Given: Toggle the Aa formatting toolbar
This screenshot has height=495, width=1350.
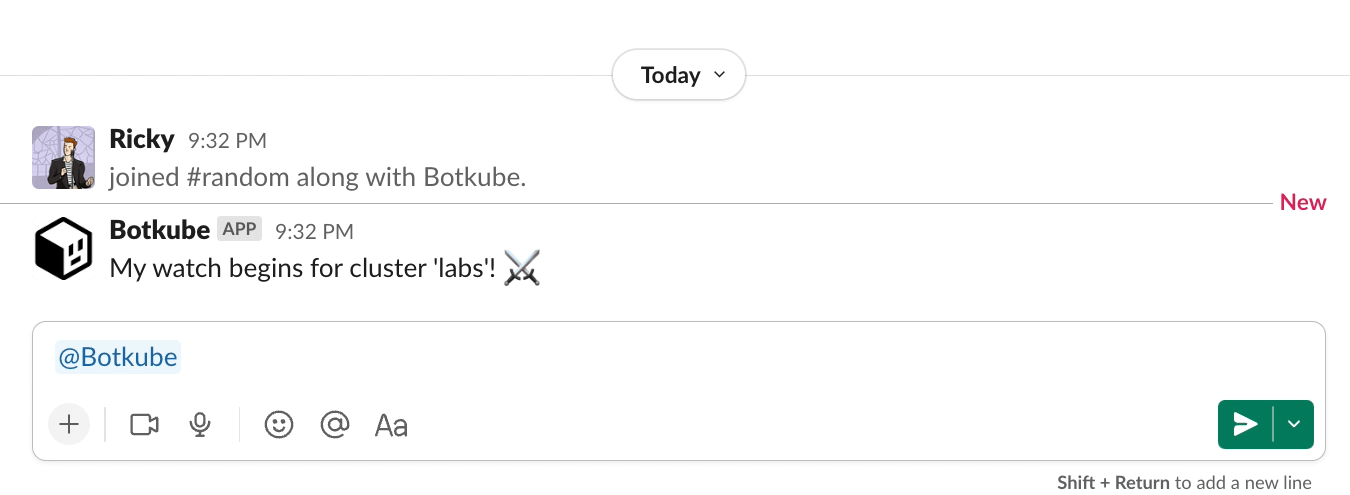Looking at the screenshot, I should pos(391,425).
